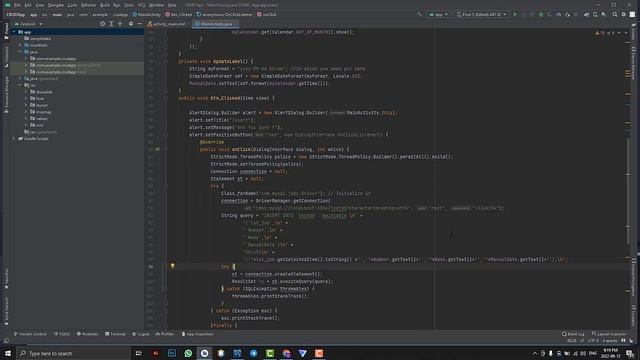Expand the drawable folder

(x=26, y=92)
